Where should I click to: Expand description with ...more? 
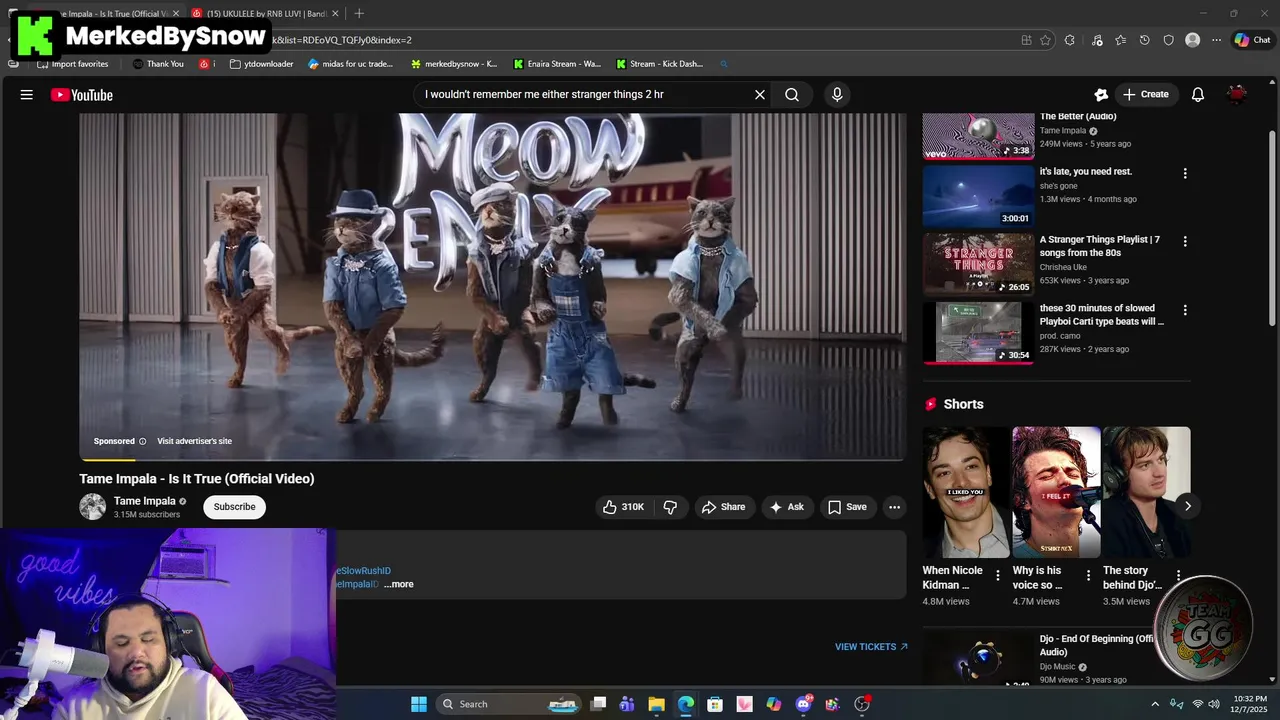click(x=399, y=585)
